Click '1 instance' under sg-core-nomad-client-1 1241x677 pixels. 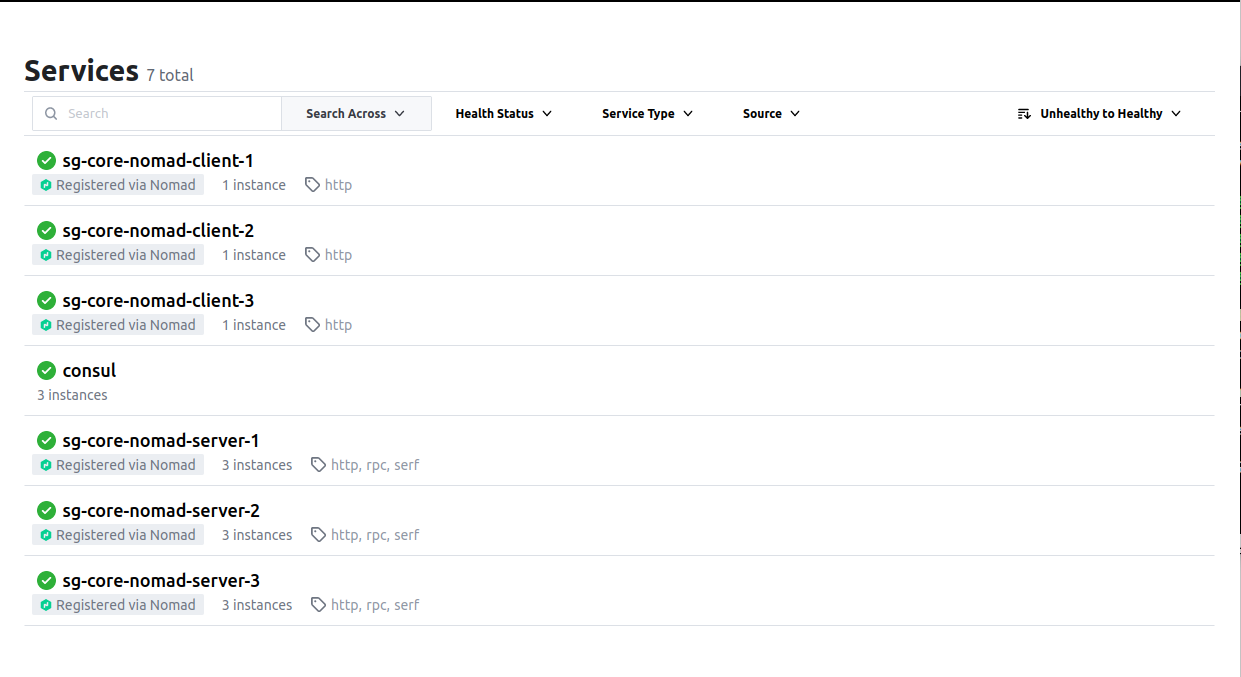point(254,185)
